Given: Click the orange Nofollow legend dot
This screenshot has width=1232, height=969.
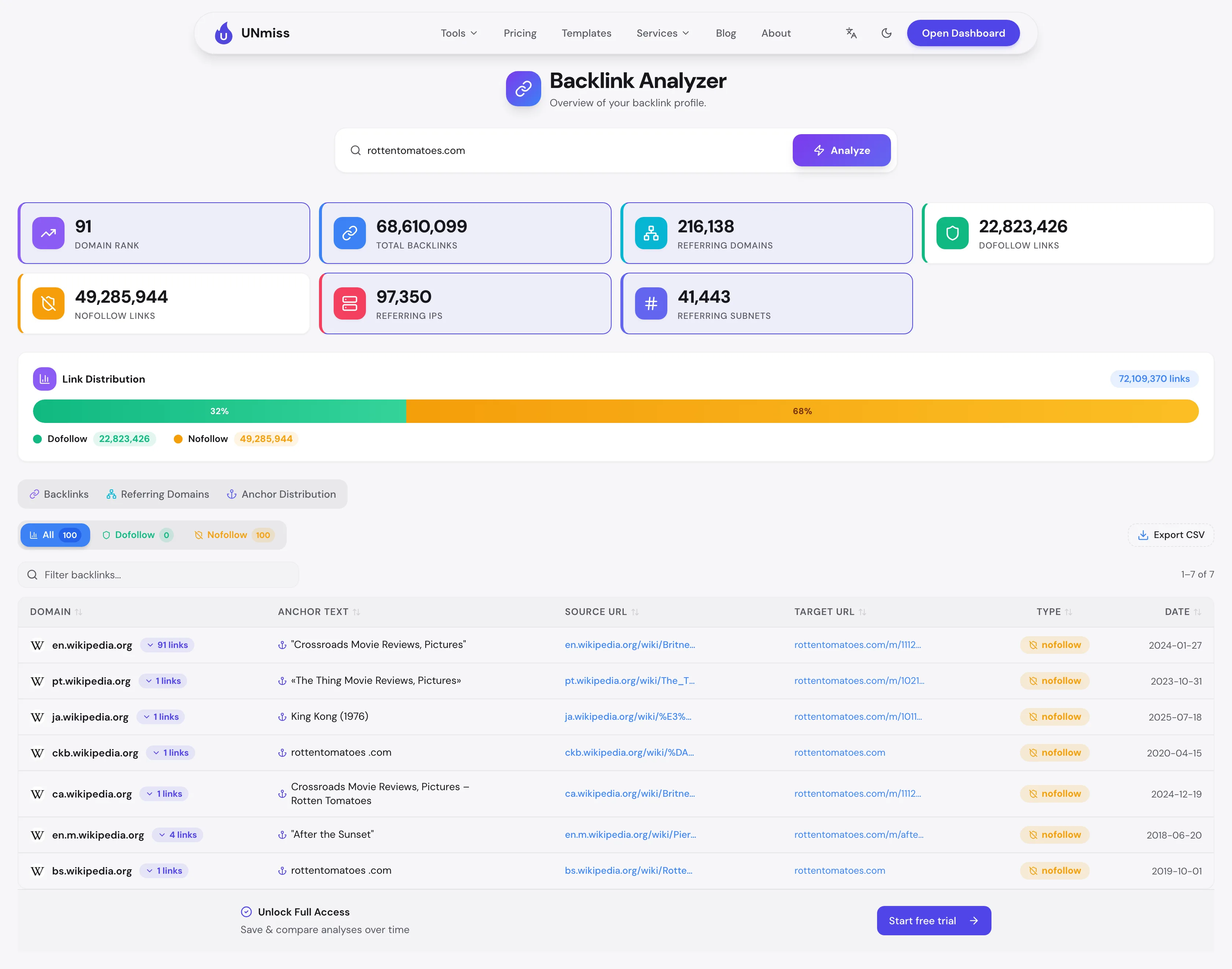Looking at the screenshot, I should click(178, 439).
